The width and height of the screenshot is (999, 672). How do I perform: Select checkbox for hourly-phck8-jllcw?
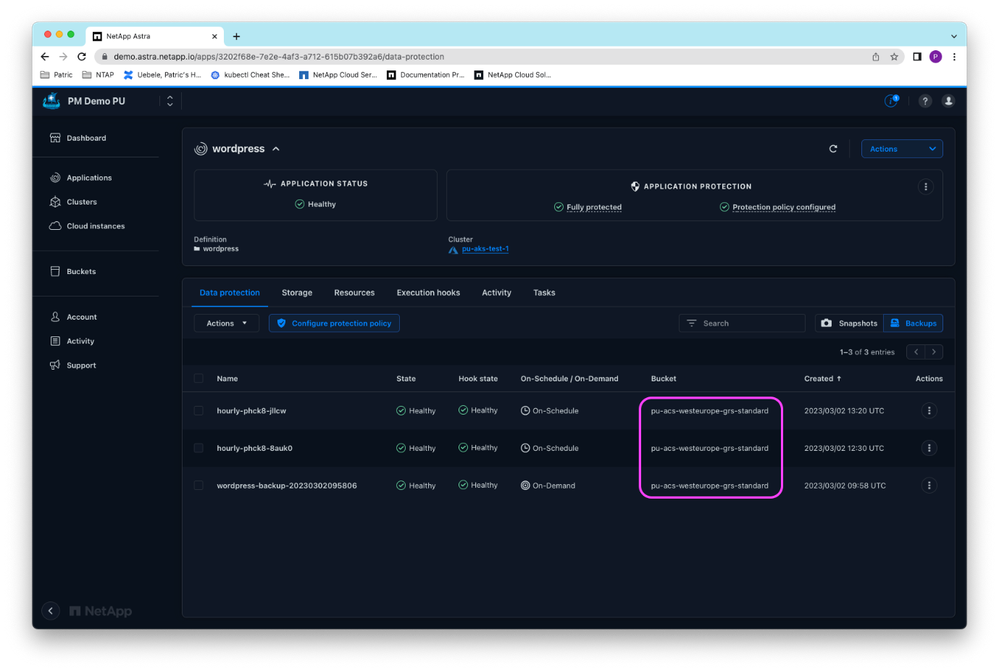(x=199, y=411)
